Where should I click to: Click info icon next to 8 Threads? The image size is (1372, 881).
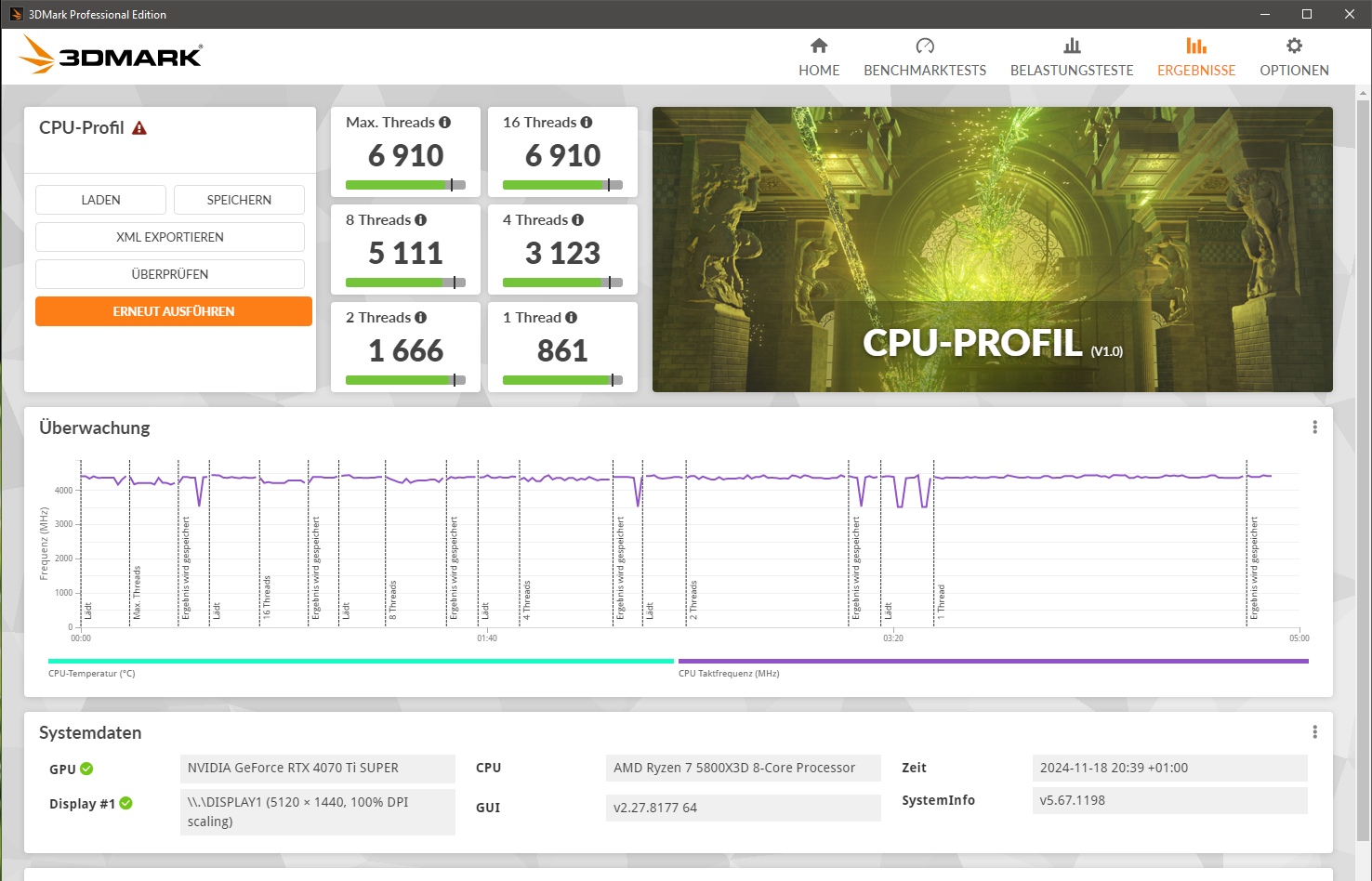[421, 220]
